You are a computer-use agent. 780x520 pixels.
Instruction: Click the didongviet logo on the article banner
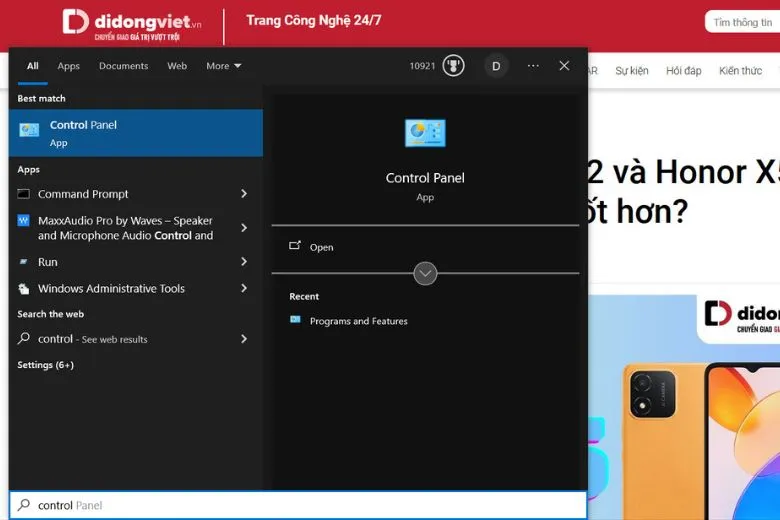(742, 316)
